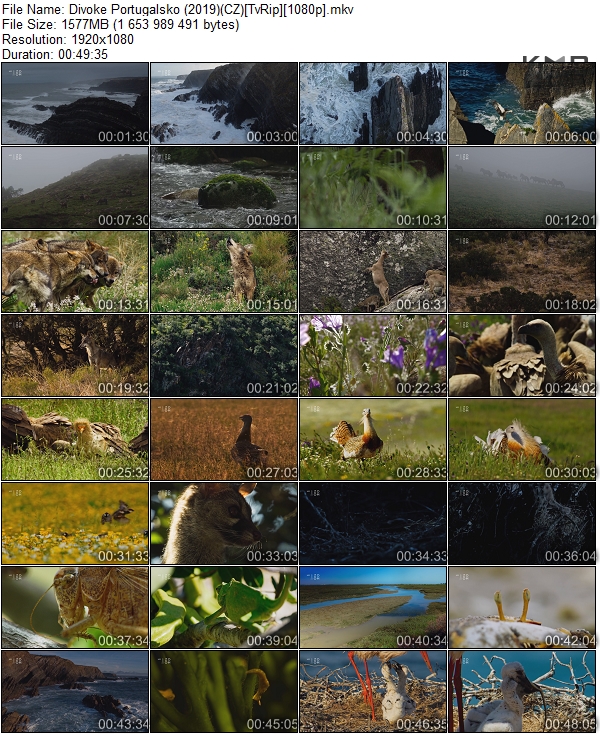The height and width of the screenshot is (735, 600).
Task: Select the furry animal thumbnail at 00:33:03
Action: (x=224, y=524)
